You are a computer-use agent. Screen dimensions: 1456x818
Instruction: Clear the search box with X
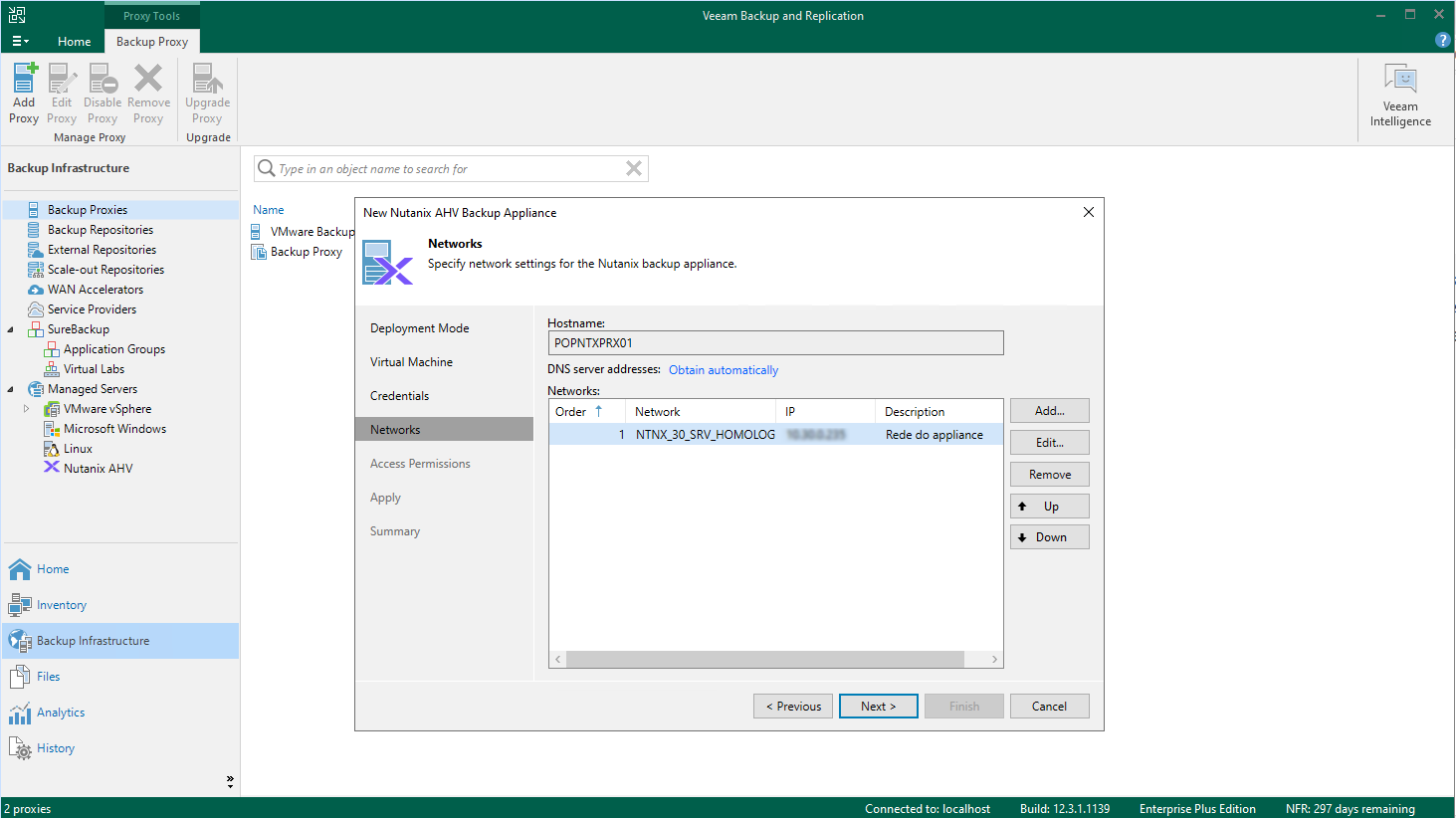click(633, 168)
